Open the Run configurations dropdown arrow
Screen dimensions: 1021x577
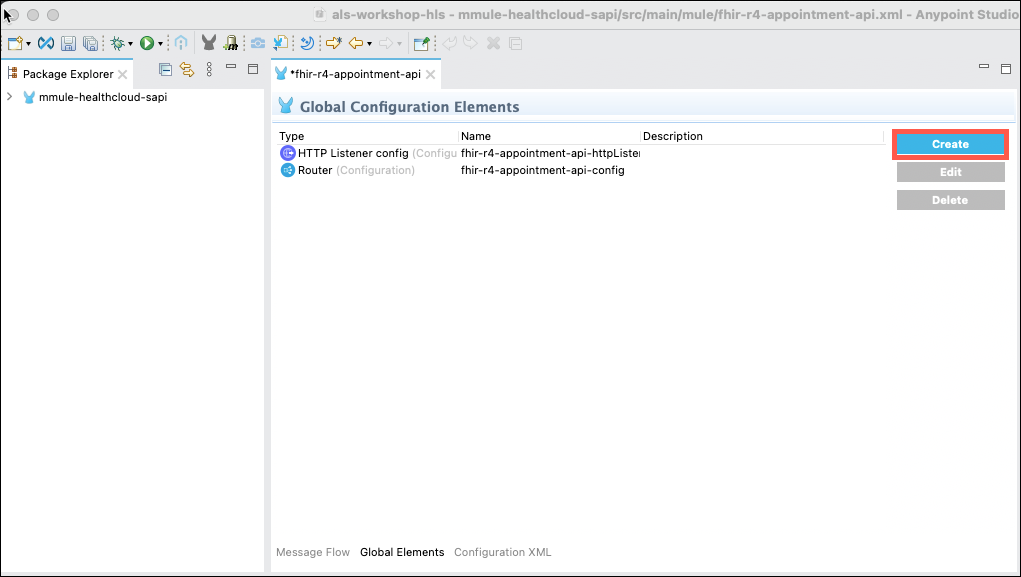tap(160, 44)
